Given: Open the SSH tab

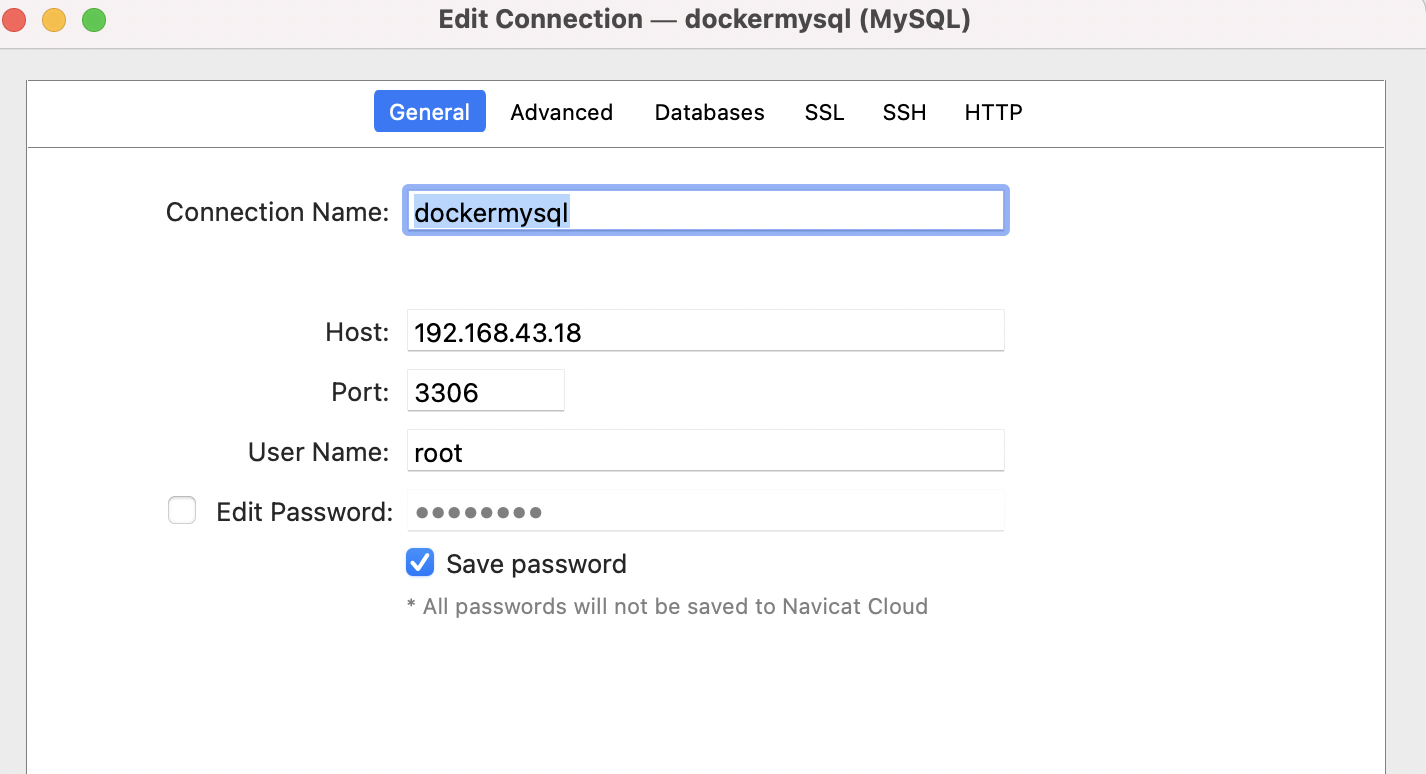Looking at the screenshot, I should click(x=904, y=112).
